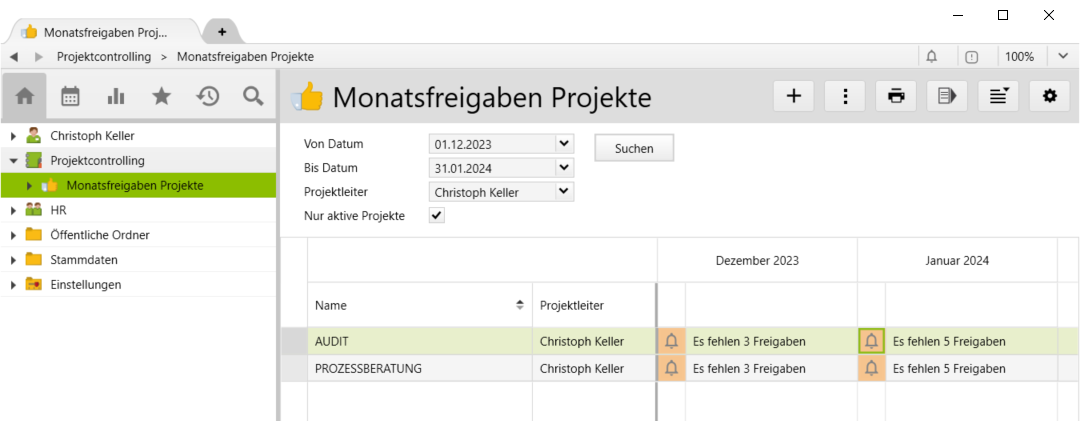Open settings with the gear icon
1080x421 pixels.
point(1049,96)
